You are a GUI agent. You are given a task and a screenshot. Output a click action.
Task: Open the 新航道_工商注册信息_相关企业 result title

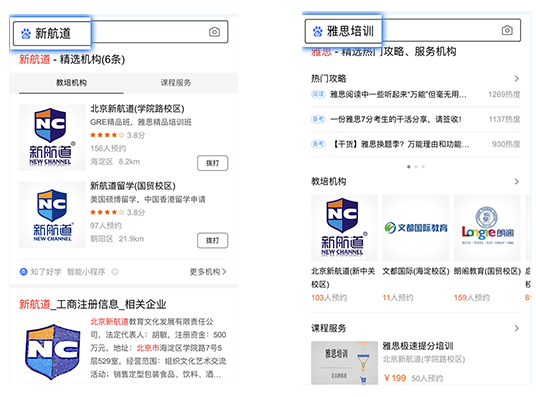pyautogui.click(x=93, y=304)
